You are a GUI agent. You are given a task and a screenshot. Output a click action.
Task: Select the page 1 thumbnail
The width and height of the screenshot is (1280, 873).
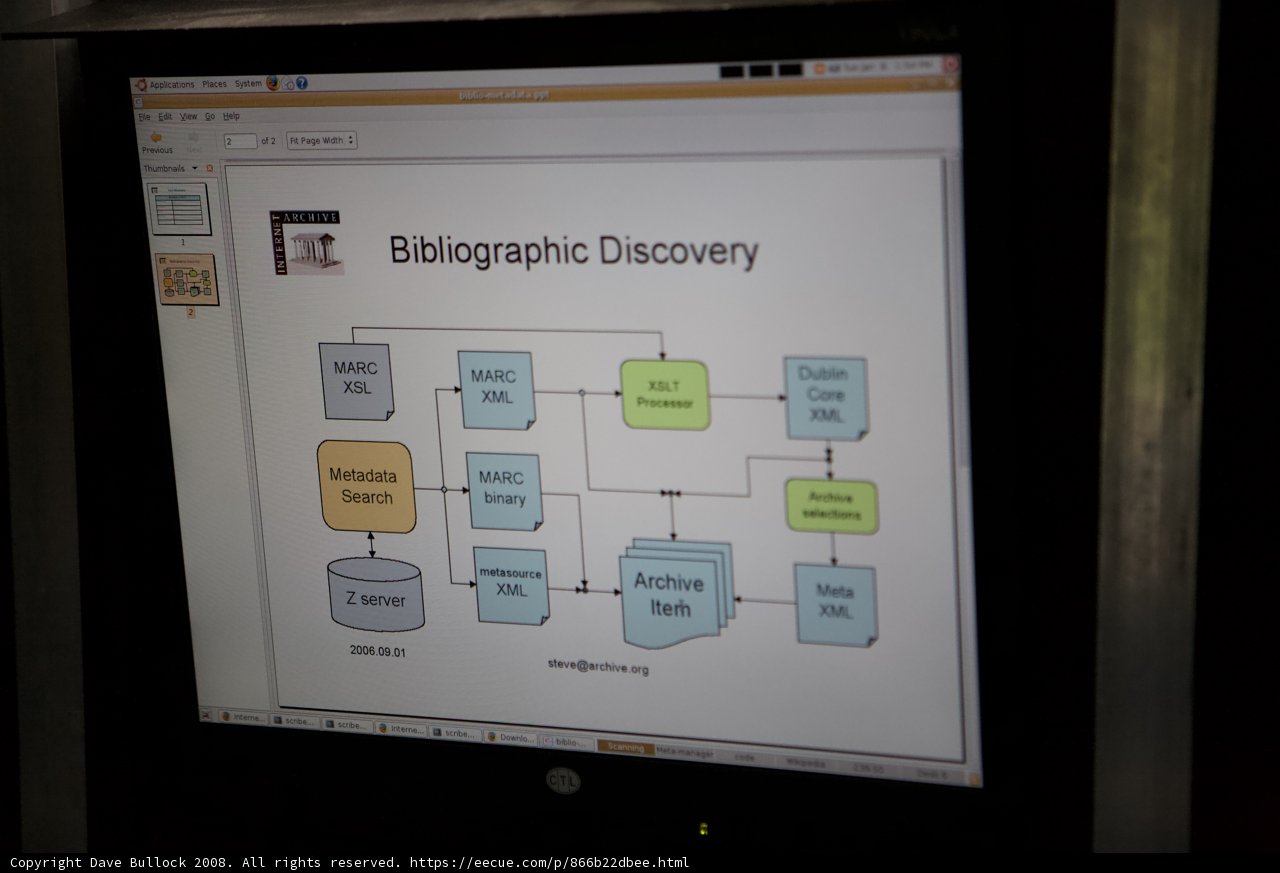(180, 209)
